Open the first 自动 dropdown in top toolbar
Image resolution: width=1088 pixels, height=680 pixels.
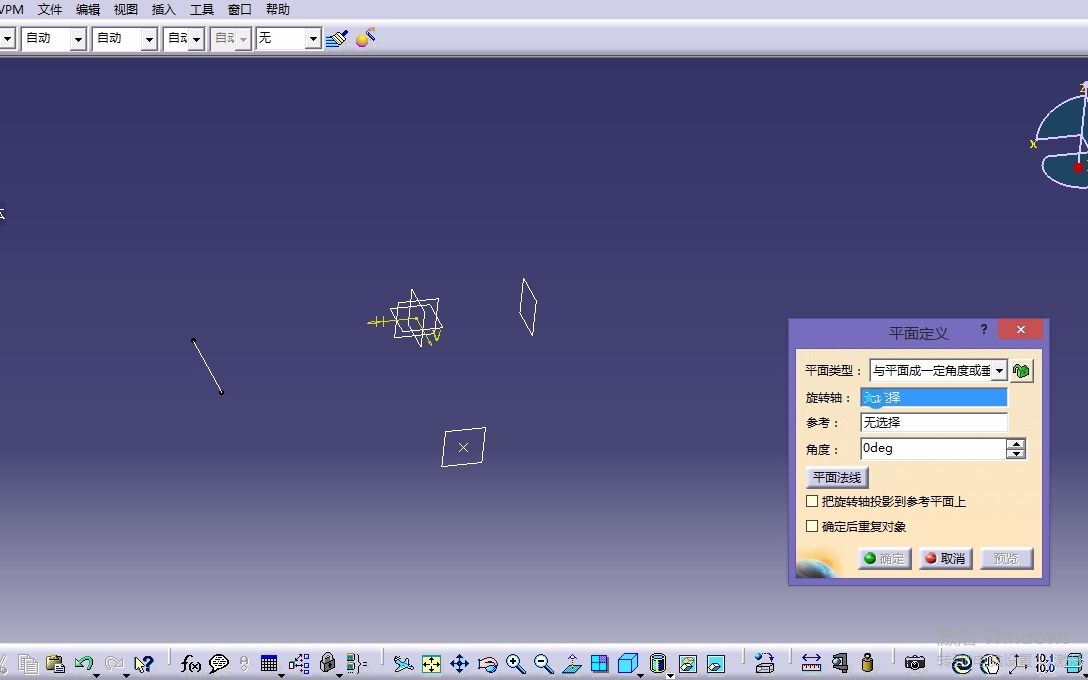tap(78, 39)
